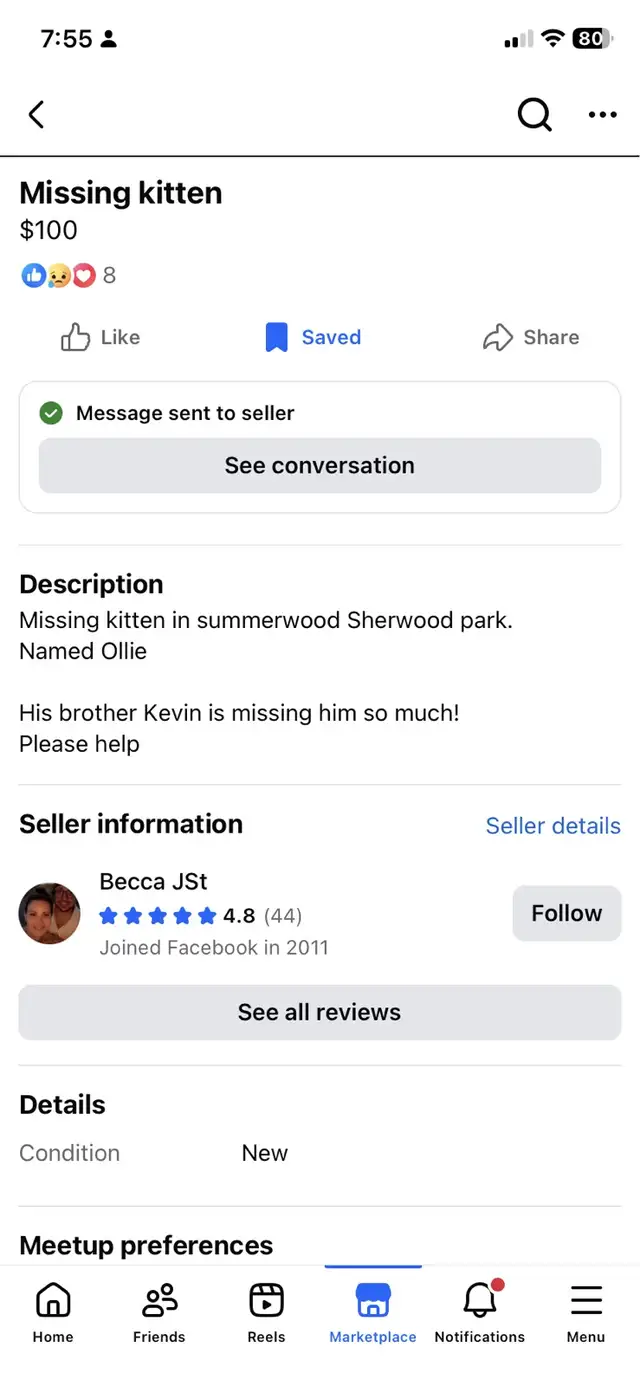Like the Missing kitten listing
This screenshot has height=1386, width=640.
[100, 338]
